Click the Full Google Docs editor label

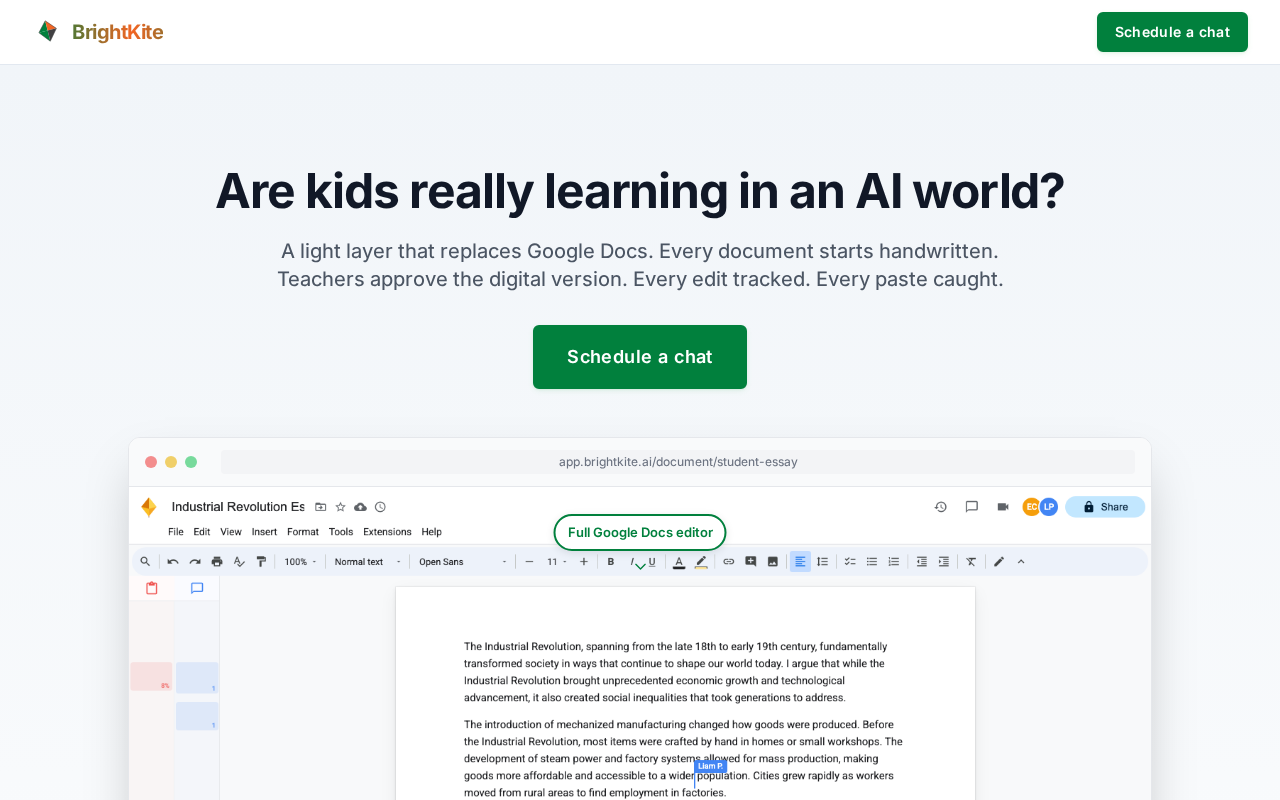coord(640,532)
